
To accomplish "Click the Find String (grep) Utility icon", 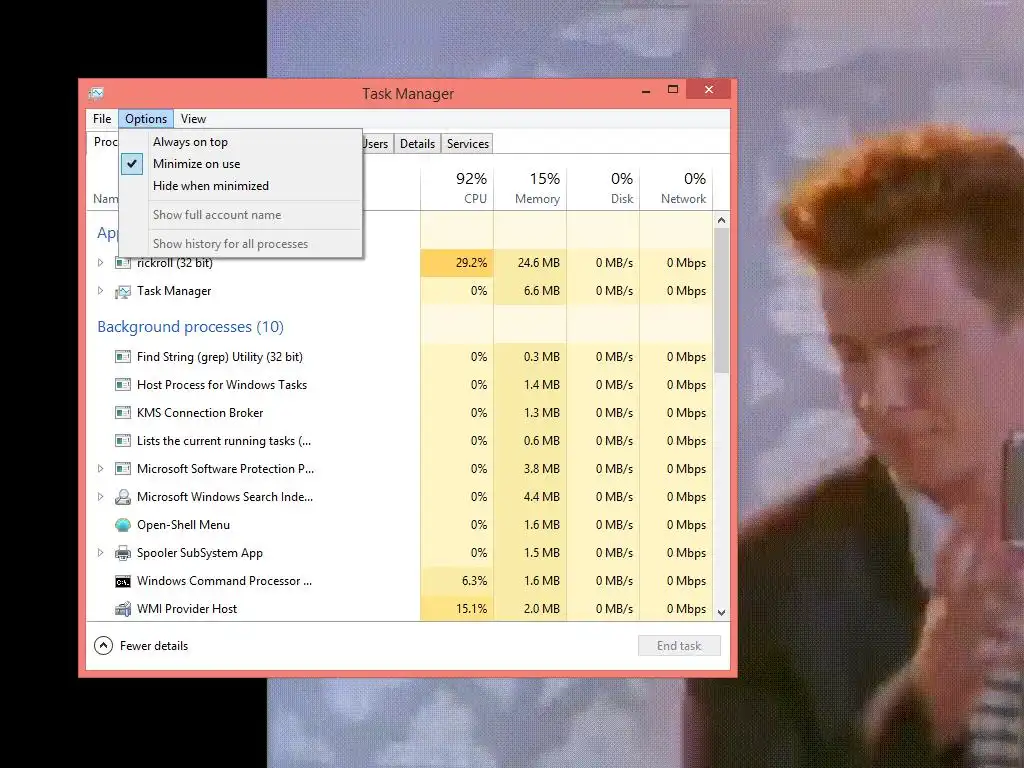I will pyautogui.click(x=123, y=357).
